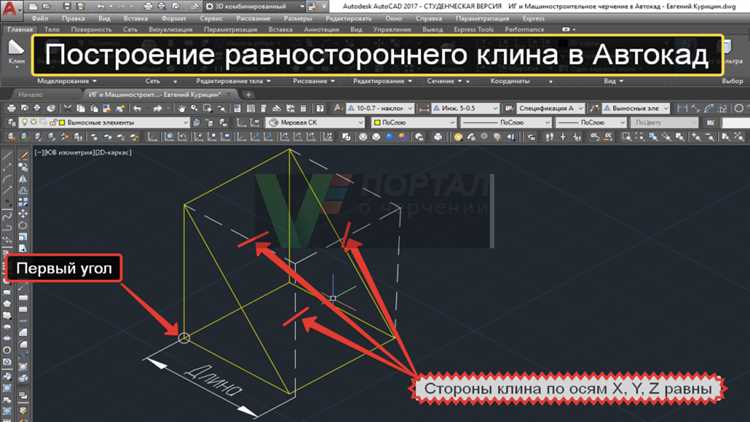Viewport: 750px width, 422px height.
Task: Click the ЮВ изометрия viewport view control
Action: 68,153
